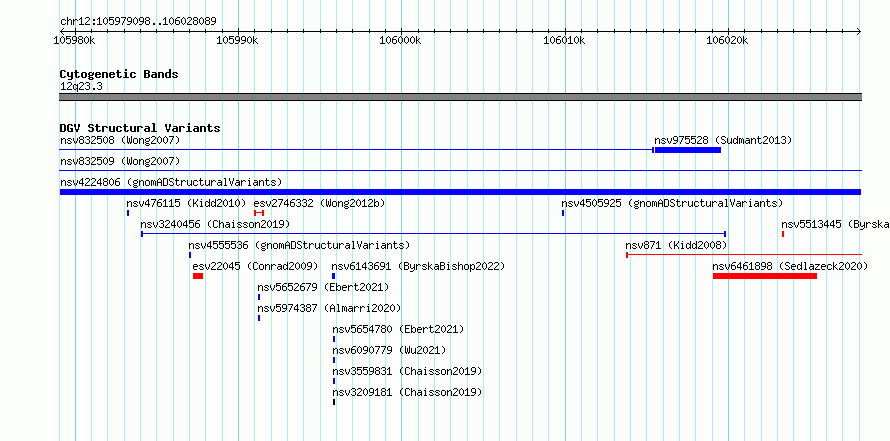This screenshot has width=890, height=441.
Task: Open the nsv4555536 gnomAD variant label
Action: click(299, 245)
